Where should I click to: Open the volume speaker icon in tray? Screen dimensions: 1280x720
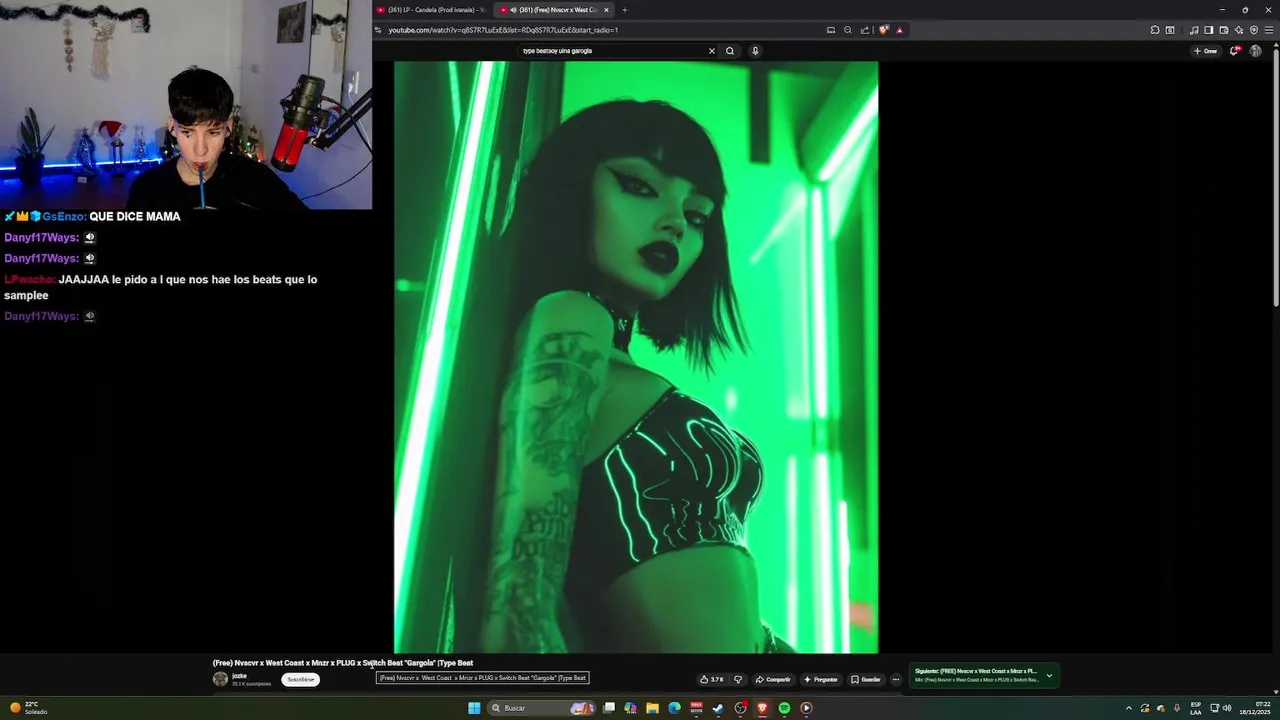(x=1227, y=708)
